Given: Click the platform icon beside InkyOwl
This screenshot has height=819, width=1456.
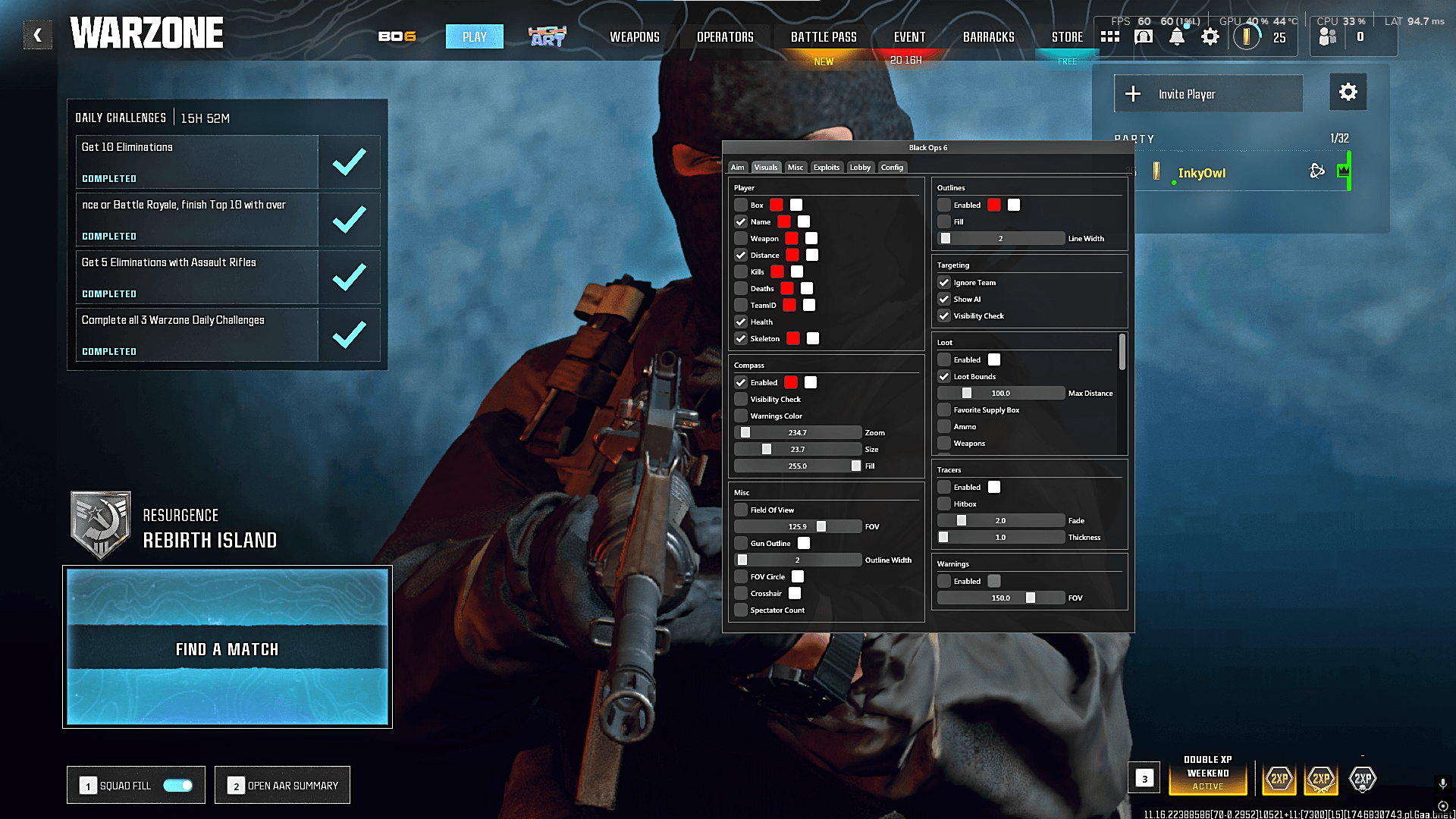Looking at the screenshot, I should [x=1317, y=171].
